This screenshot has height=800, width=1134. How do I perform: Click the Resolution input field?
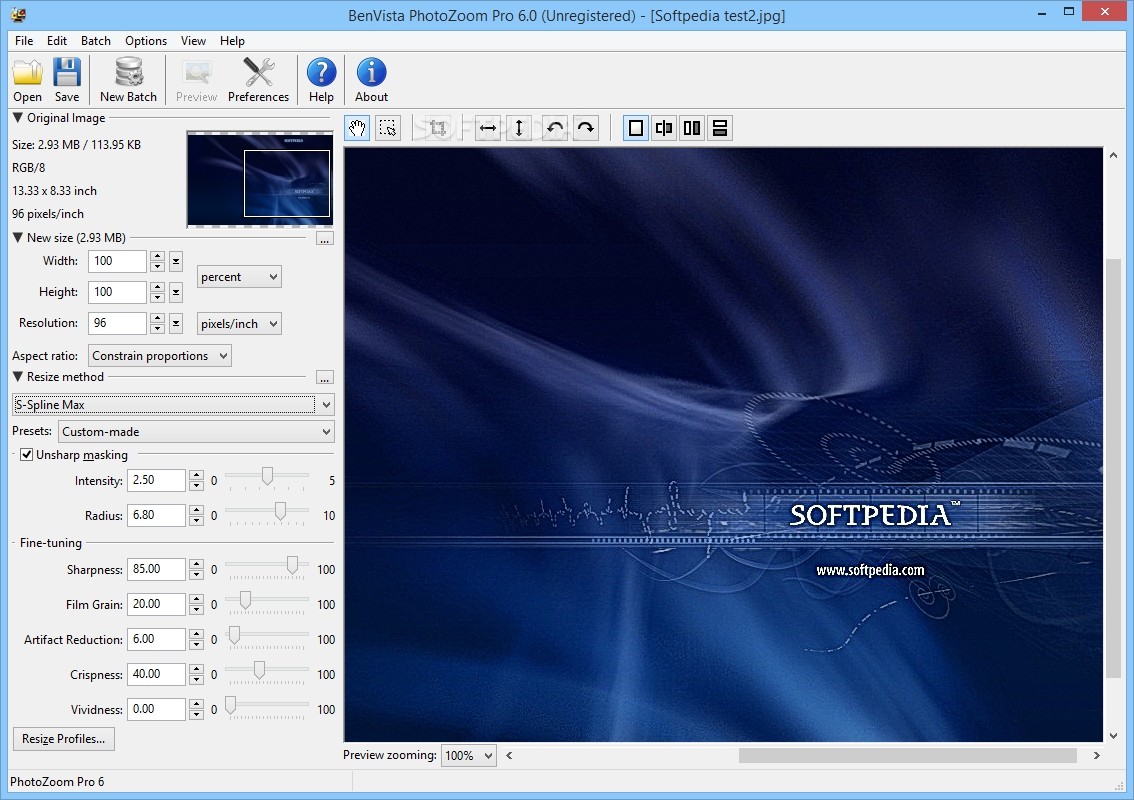117,323
